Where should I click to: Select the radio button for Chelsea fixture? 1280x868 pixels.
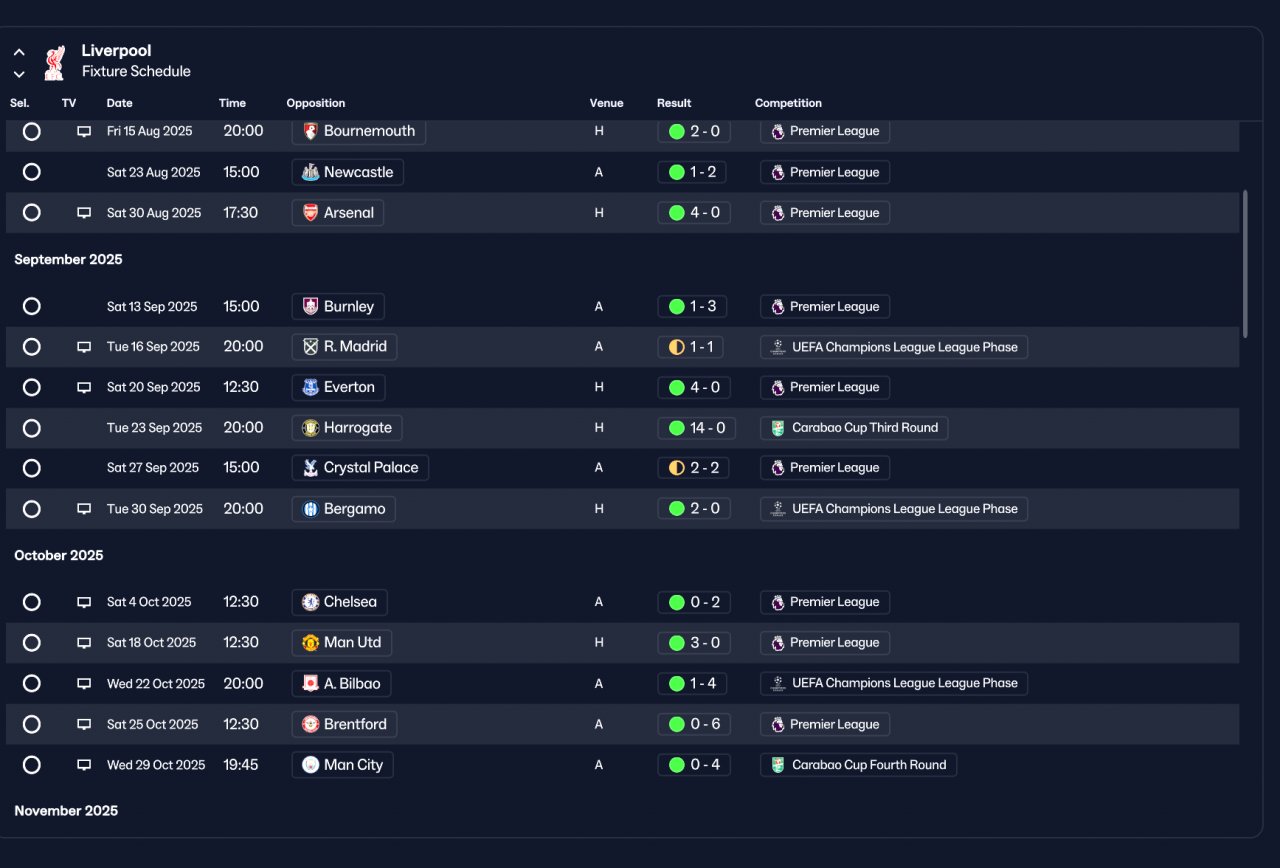coord(32,602)
